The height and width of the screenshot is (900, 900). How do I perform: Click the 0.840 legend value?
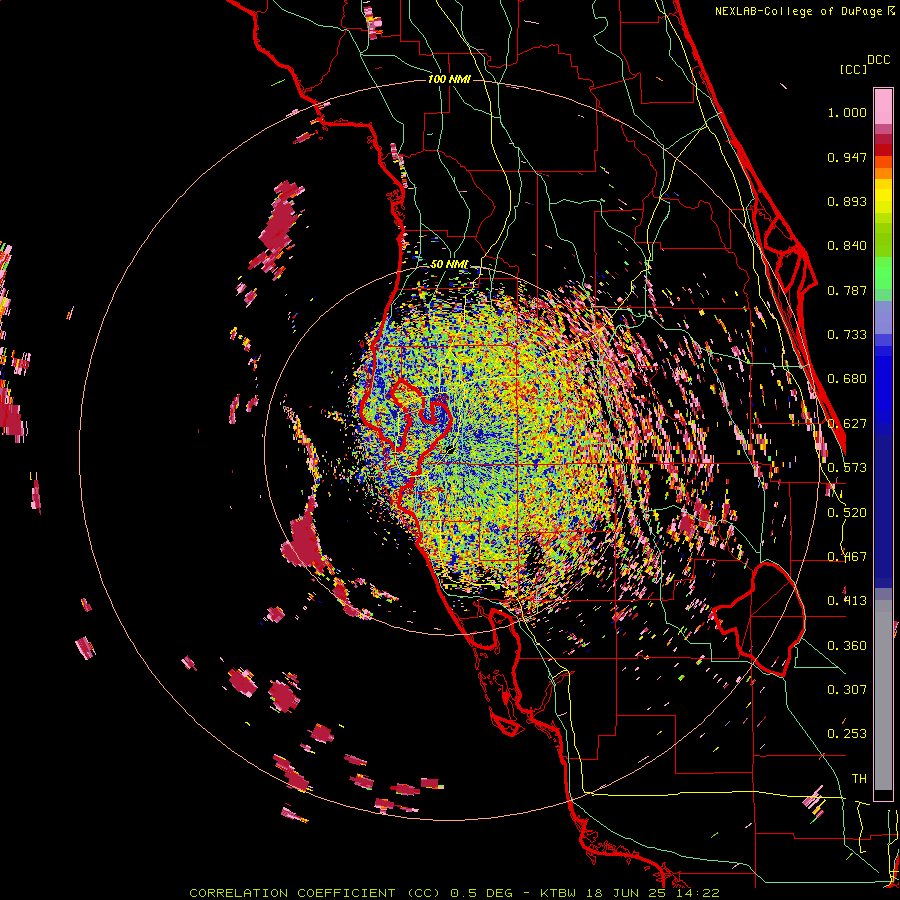pos(847,246)
